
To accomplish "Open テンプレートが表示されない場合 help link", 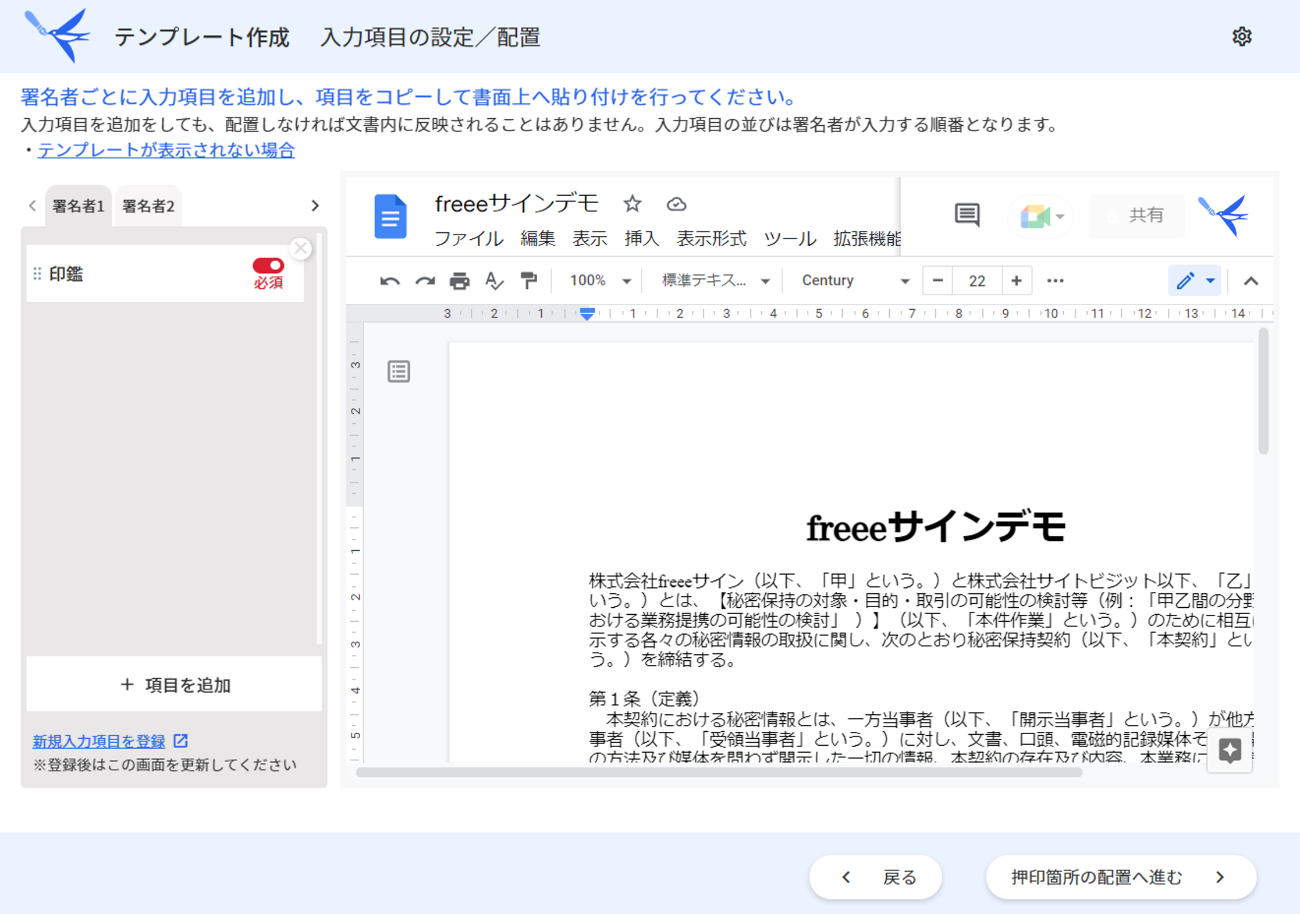I will coord(166,150).
